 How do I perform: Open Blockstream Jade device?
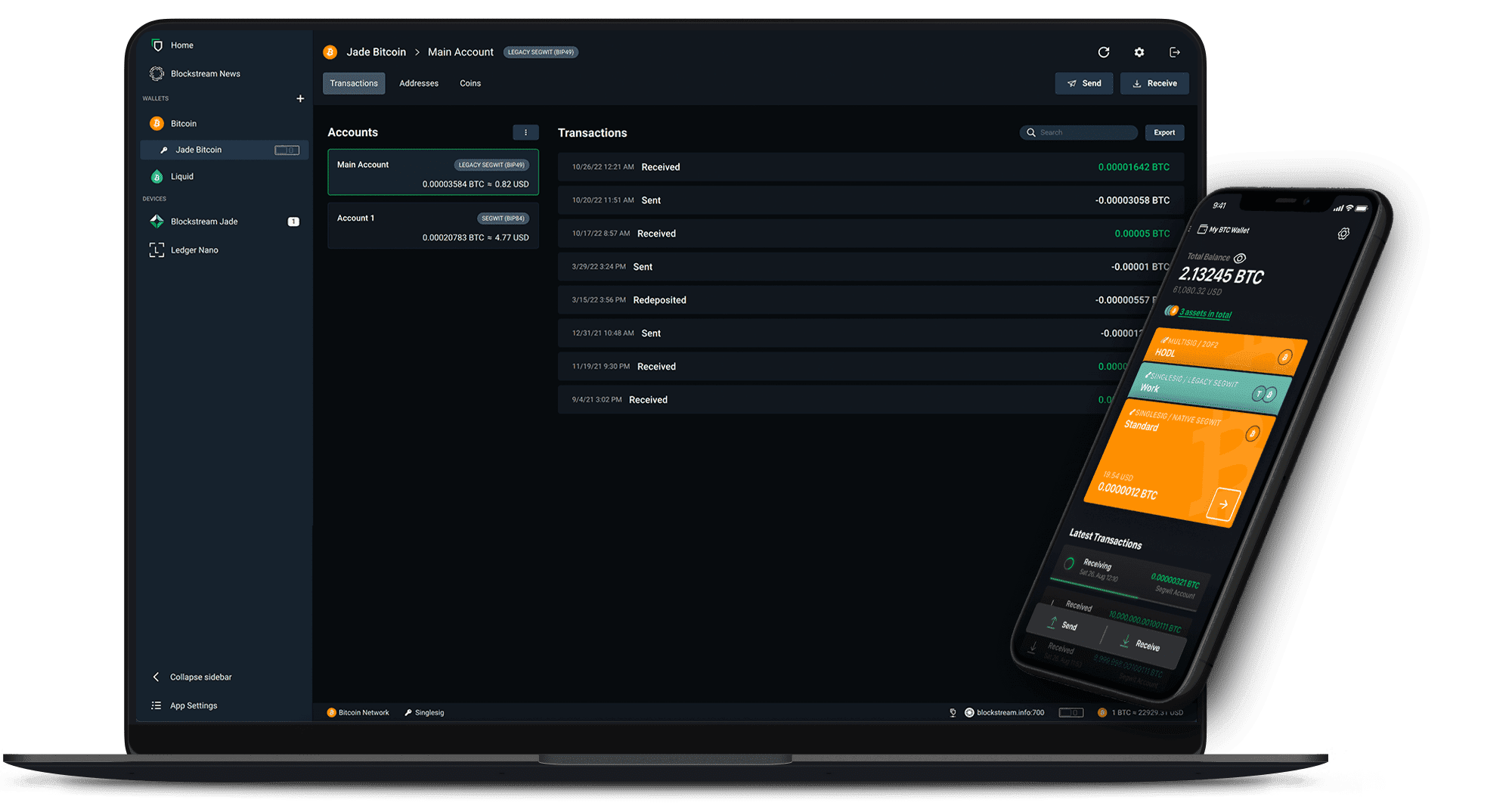[194, 222]
